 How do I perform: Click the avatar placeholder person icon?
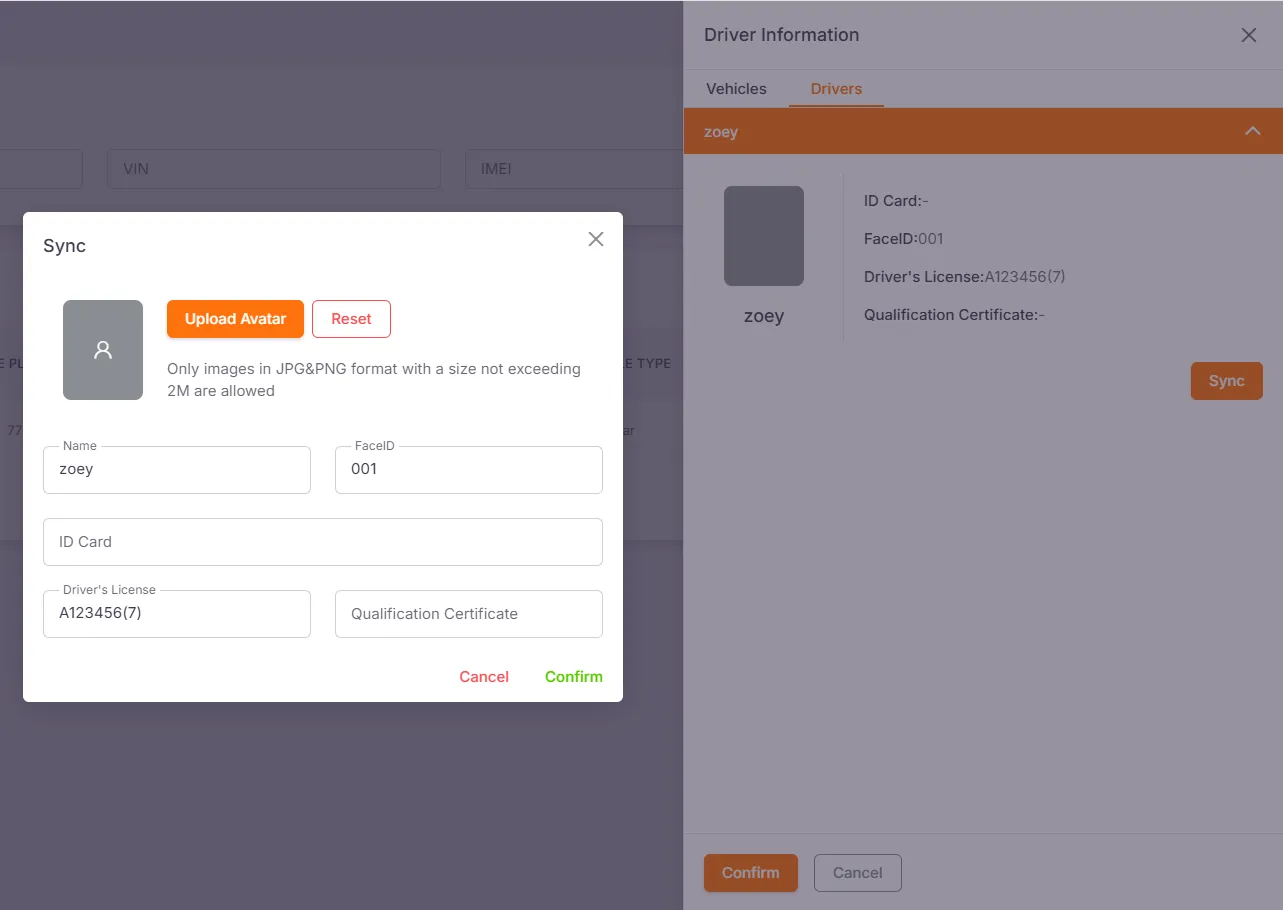click(x=103, y=350)
